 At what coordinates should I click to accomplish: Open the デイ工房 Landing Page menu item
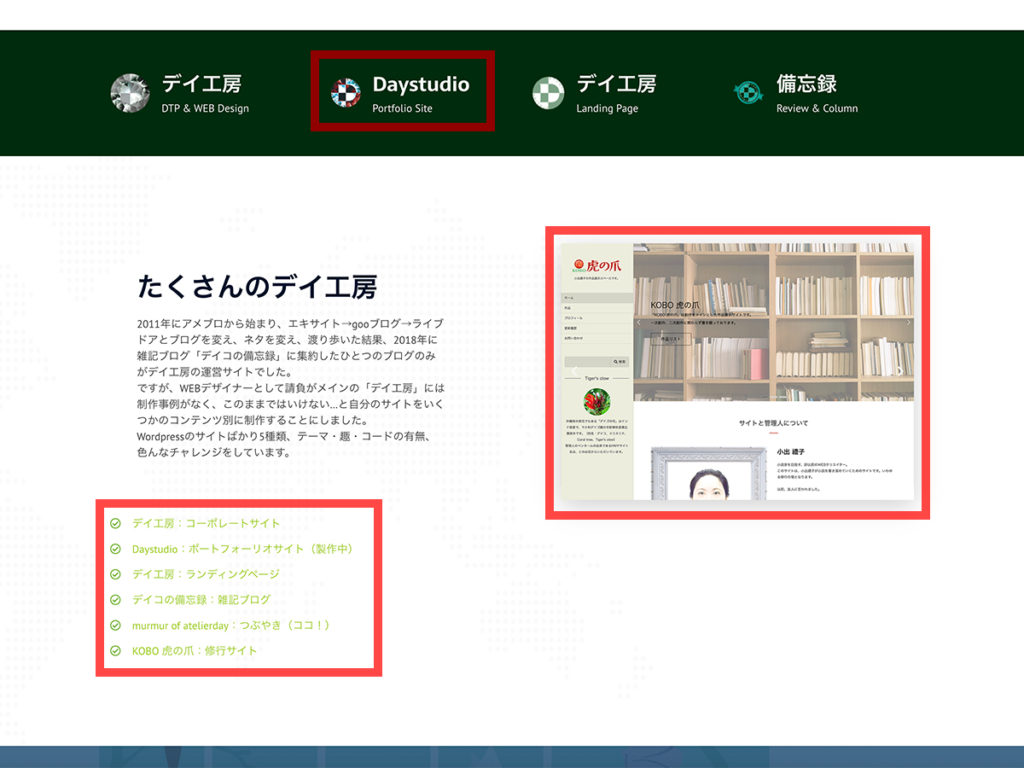(x=594, y=93)
